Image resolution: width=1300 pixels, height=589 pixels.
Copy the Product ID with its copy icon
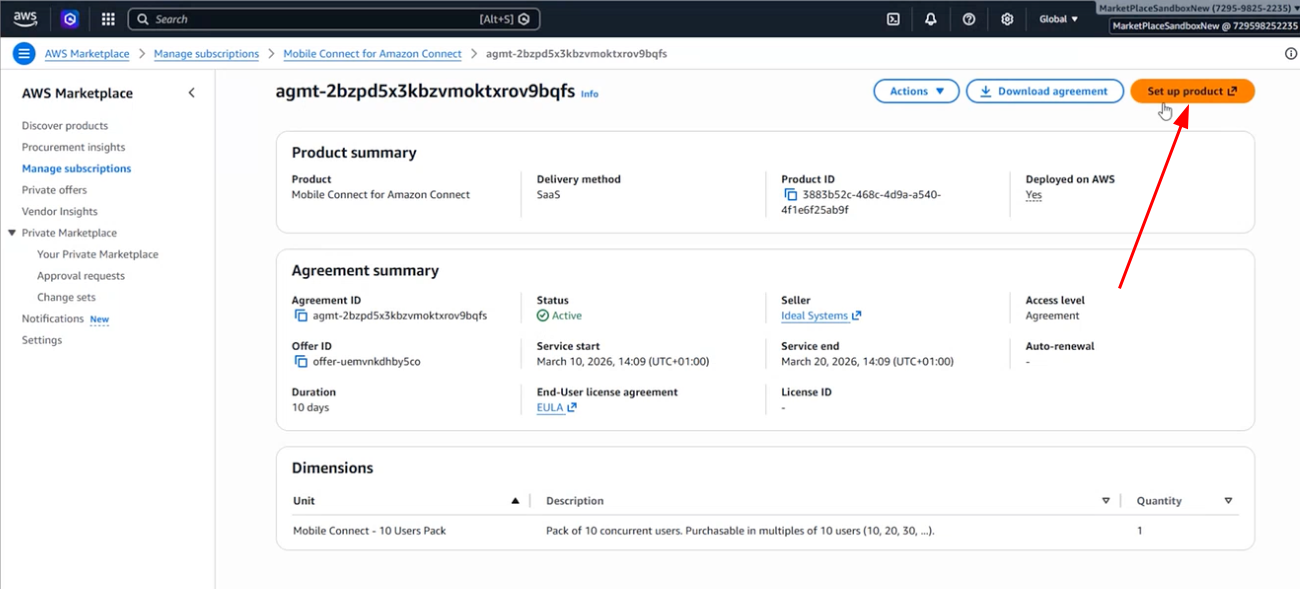pyautogui.click(x=790, y=195)
